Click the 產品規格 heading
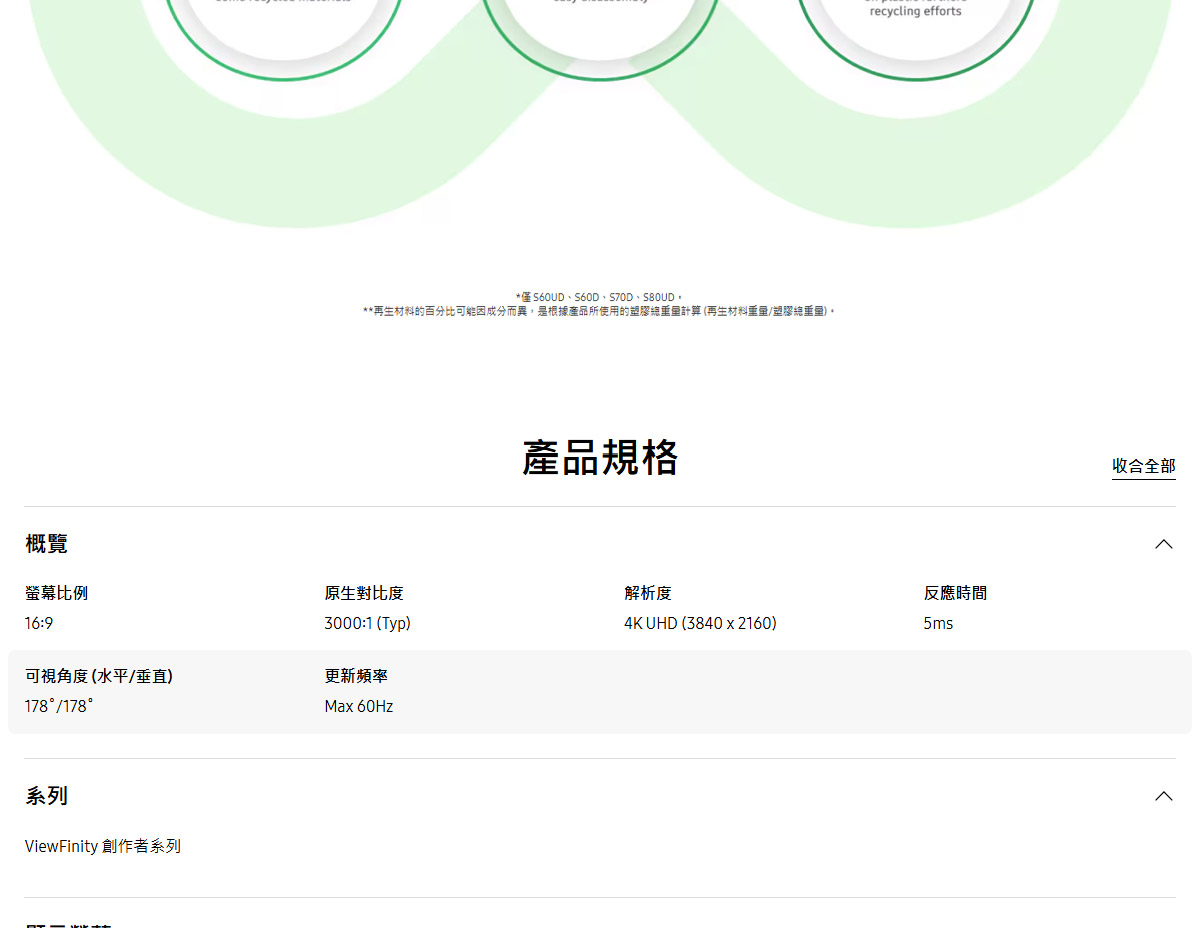1200x928 pixels. coord(599,458)
